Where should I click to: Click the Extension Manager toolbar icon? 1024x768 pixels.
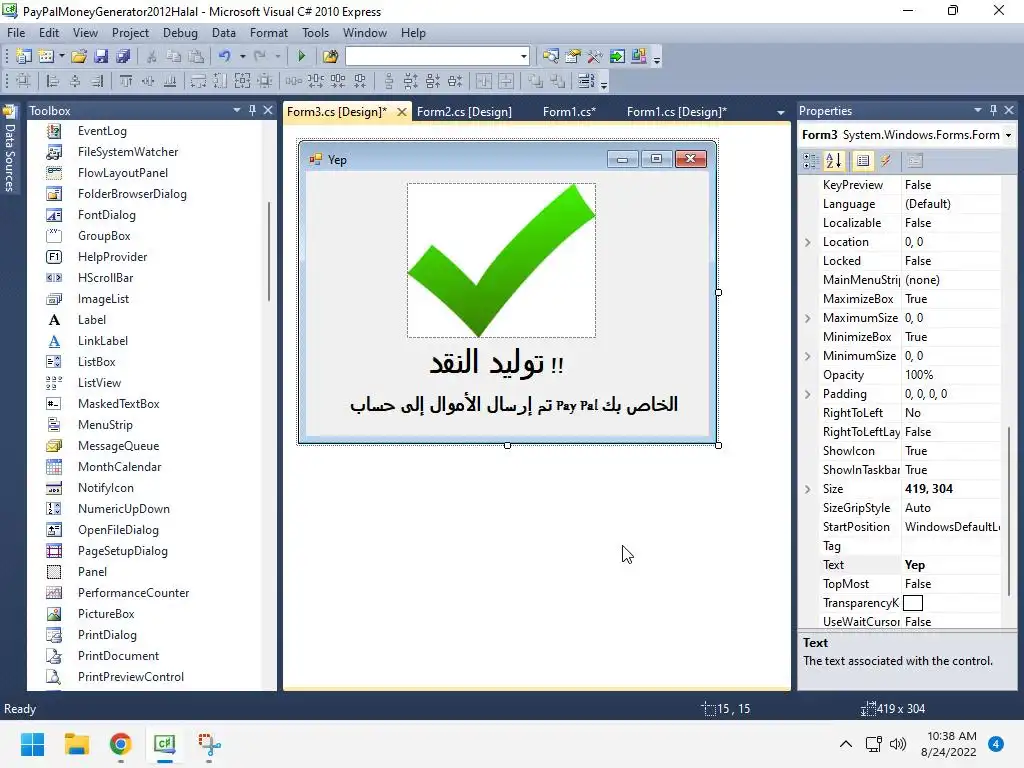pos(639,56)
